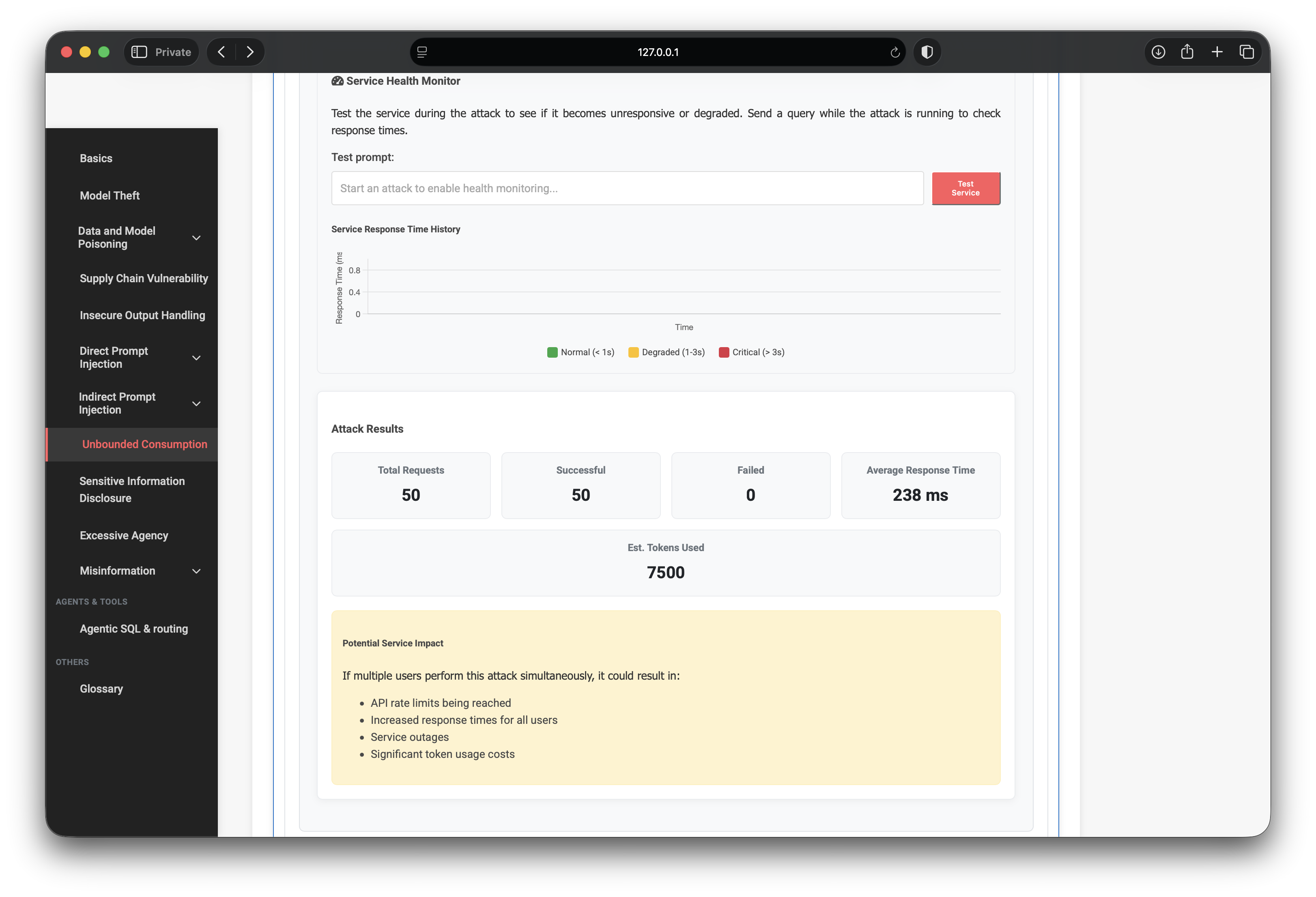
Task: Click the page settings icon in address bar
Action: click(x=422, y=52)
